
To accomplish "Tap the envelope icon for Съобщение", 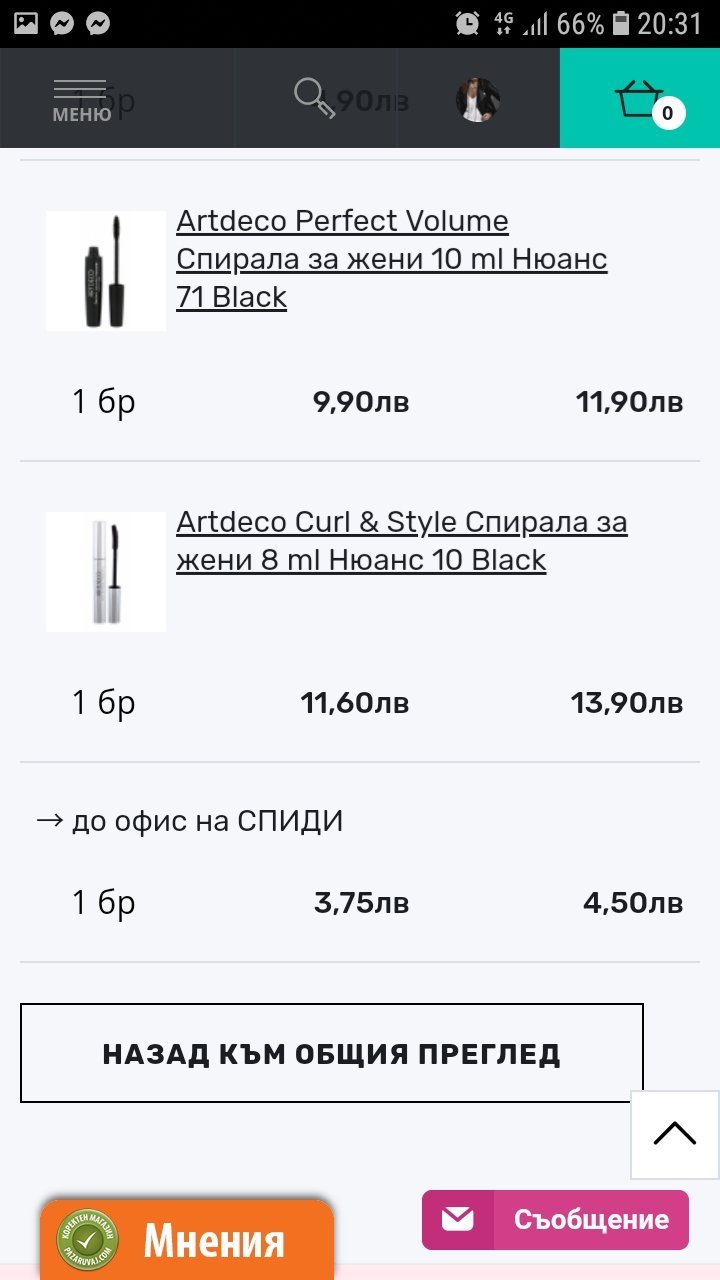I will pyautogui.click(x=458, y=1219).
